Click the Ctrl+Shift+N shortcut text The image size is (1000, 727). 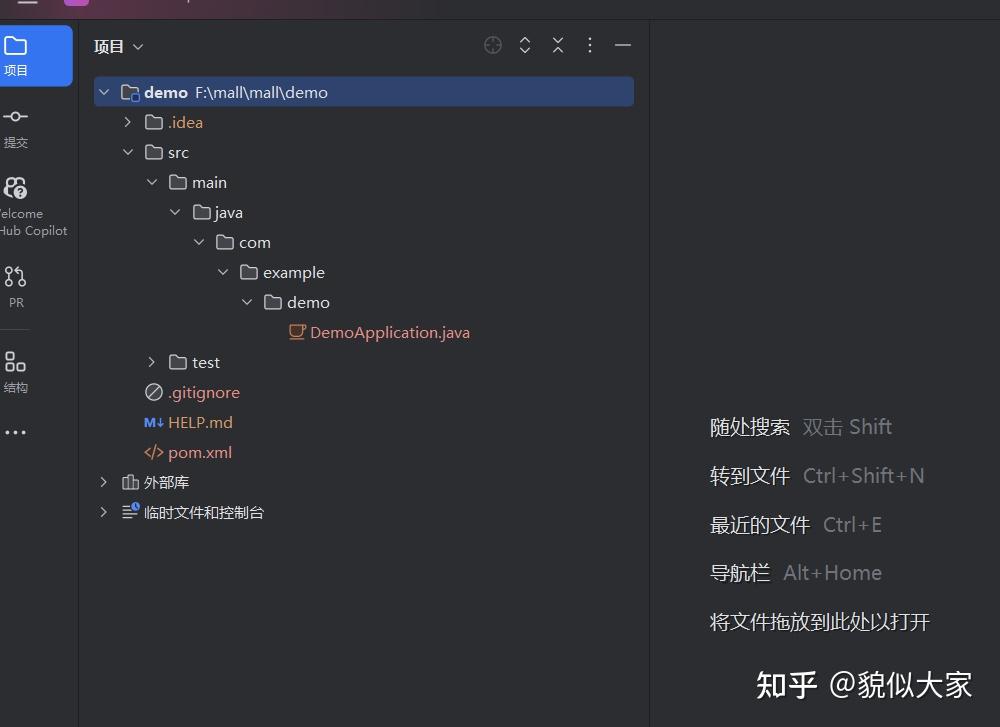tap(864, 476)
